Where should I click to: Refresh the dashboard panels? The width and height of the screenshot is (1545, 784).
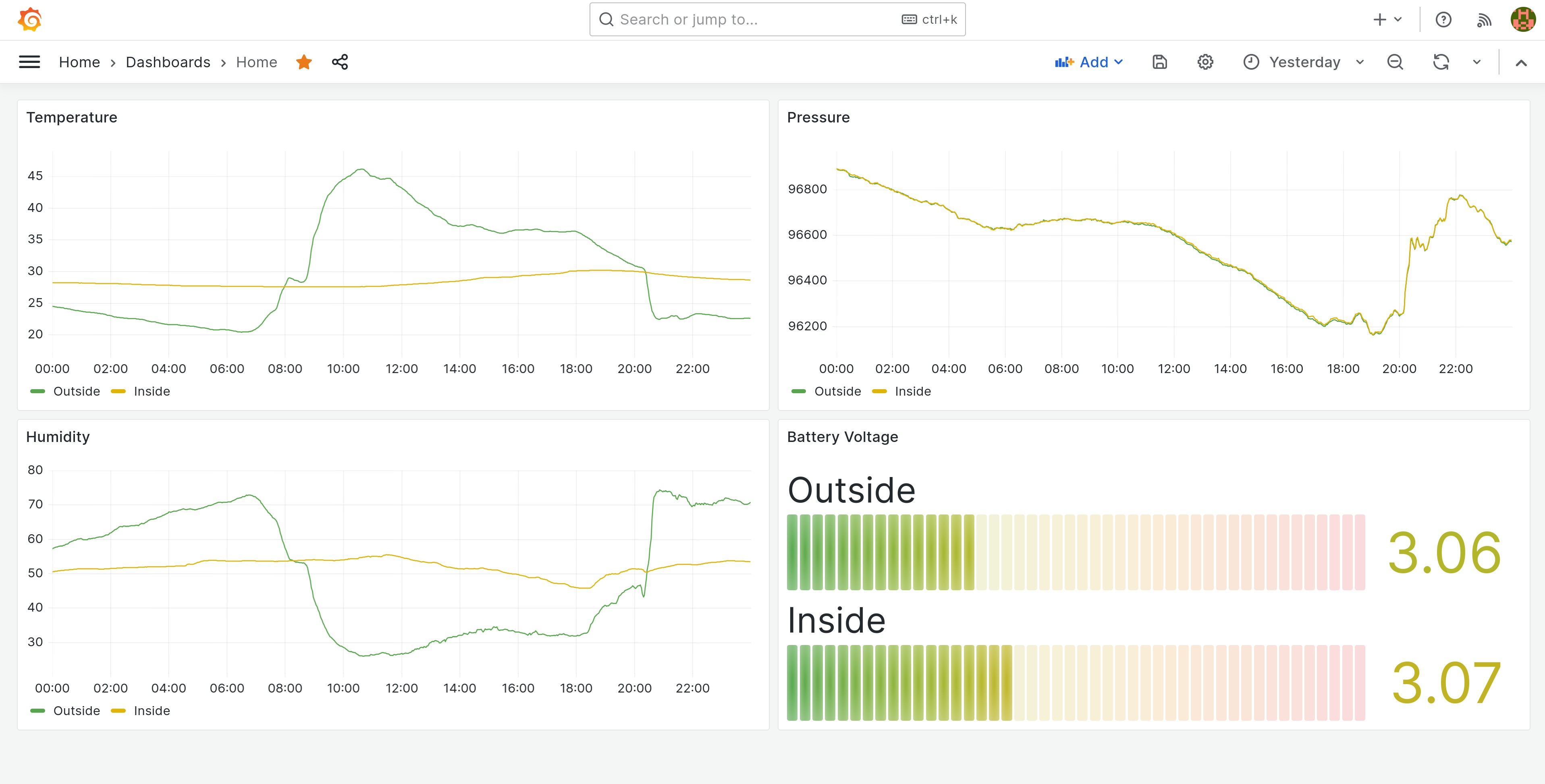tap(1441, 62)
